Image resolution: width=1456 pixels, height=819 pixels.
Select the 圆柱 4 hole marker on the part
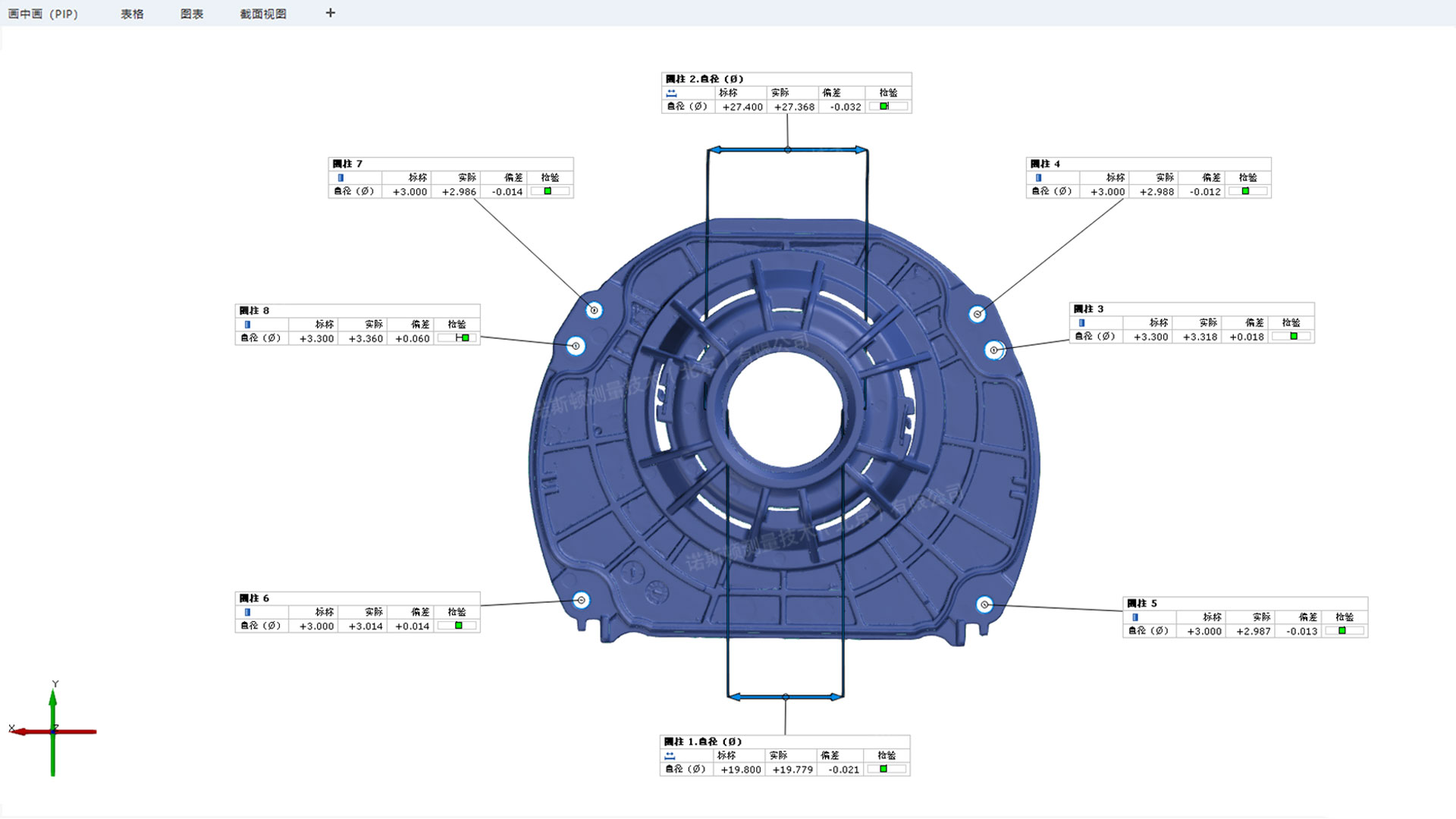click(977, 313)
